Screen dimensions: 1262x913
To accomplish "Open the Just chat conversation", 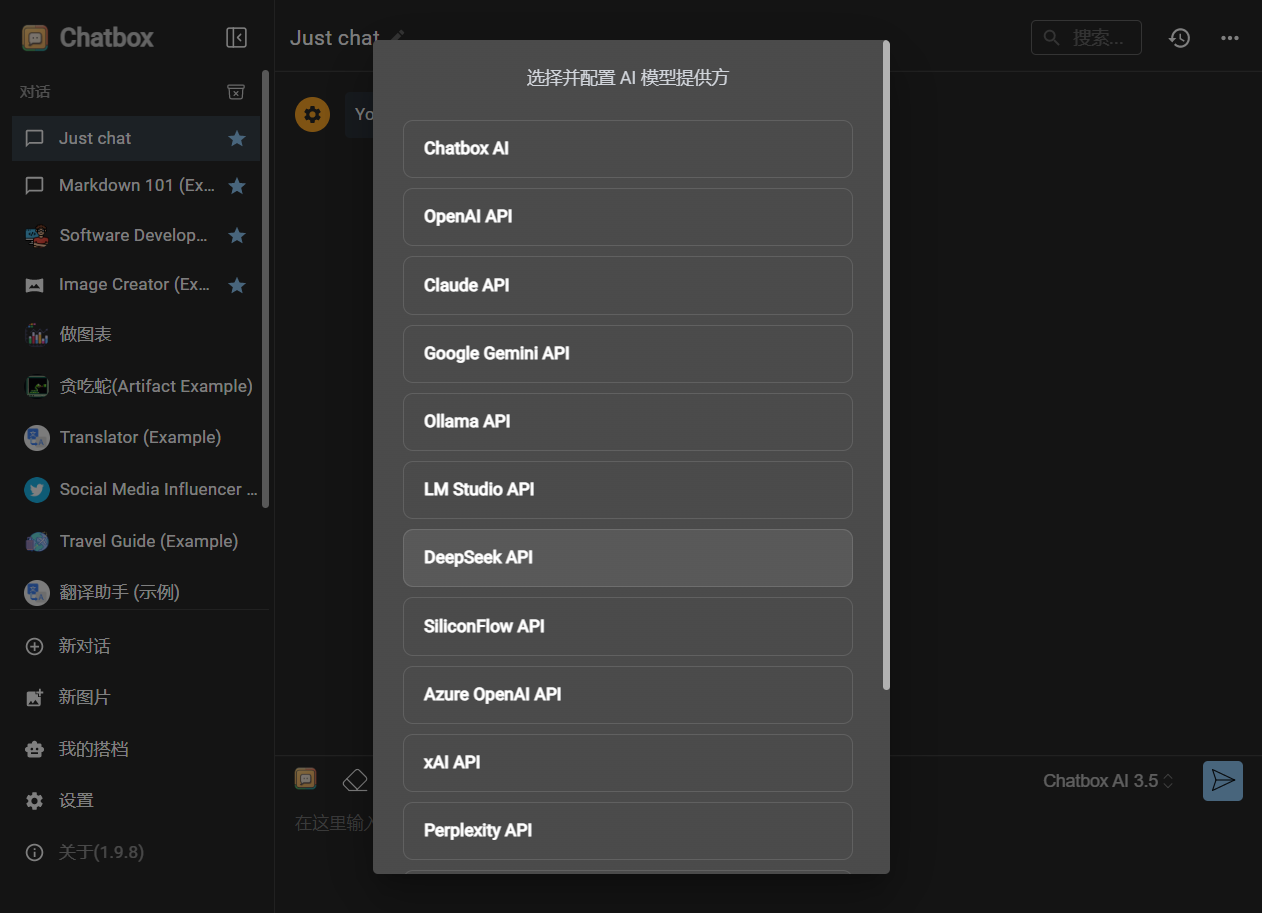I will click(x=136, y=138).
